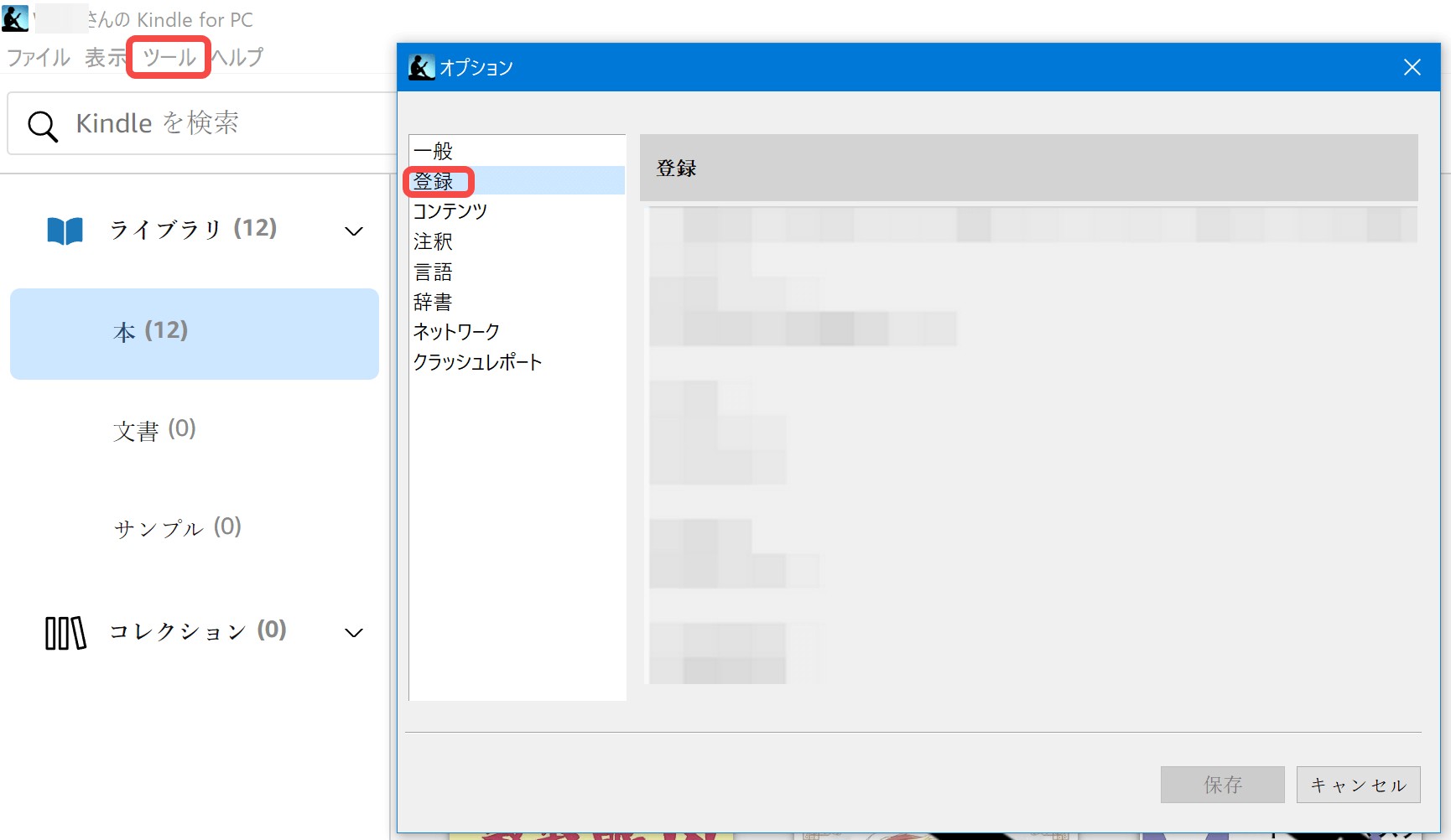Select ライブラリ (12) heading
Viewport: 1451px width, 840px height.
pyautogui.click(x=193, y=229)
